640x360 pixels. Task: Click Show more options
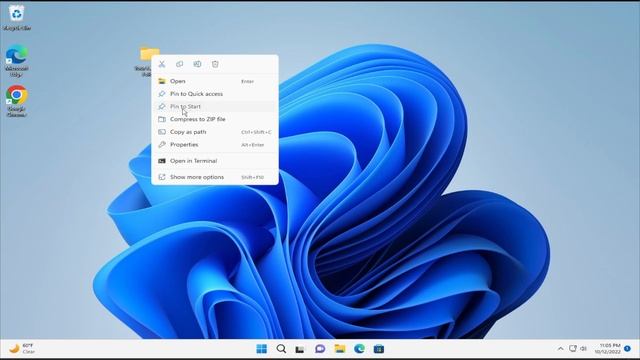click(215, 177)
